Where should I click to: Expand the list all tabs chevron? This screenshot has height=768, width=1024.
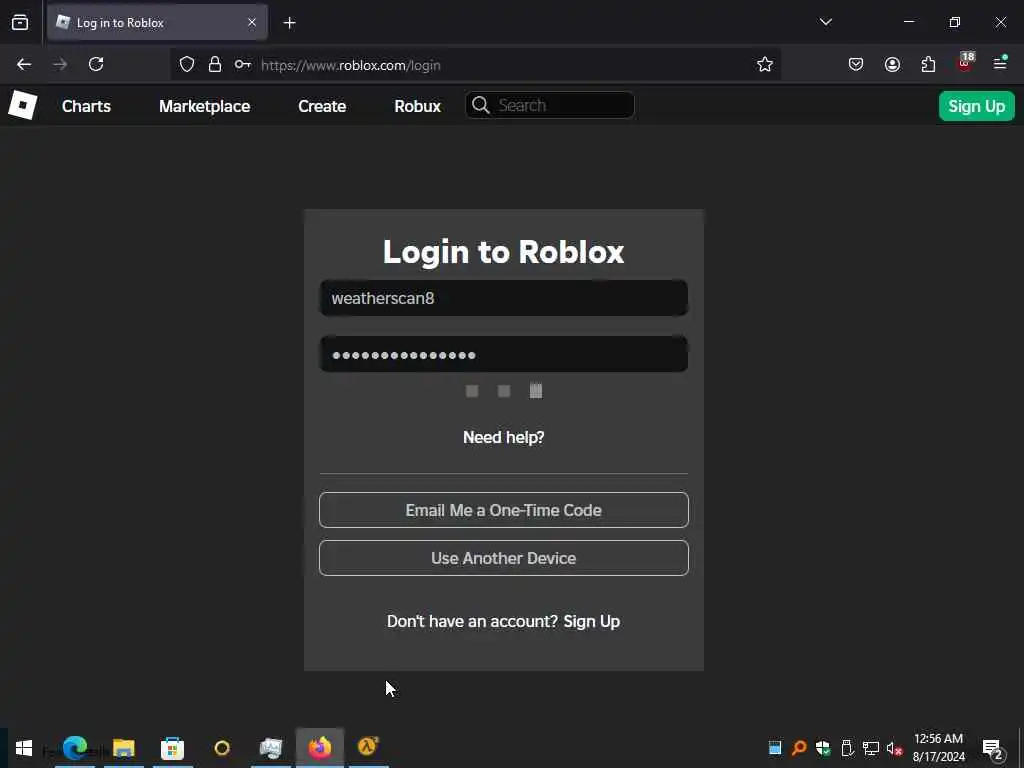tap(825, 22)
